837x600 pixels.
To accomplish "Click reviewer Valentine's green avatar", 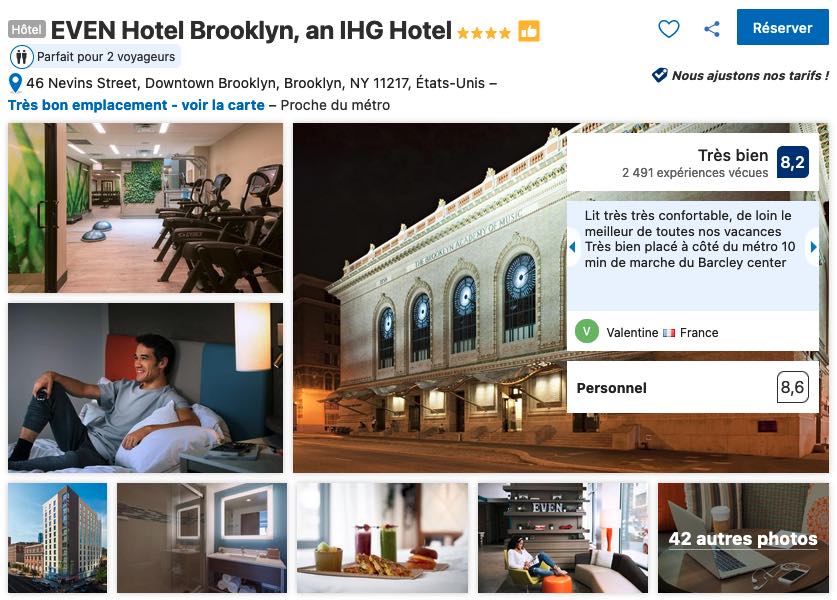I will [586, 331].
